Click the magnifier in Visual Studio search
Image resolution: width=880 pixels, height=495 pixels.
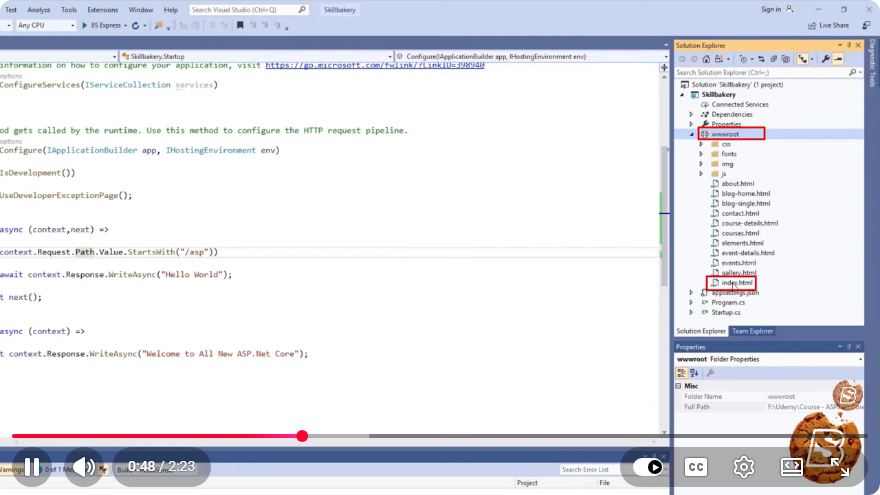point(302,10)
